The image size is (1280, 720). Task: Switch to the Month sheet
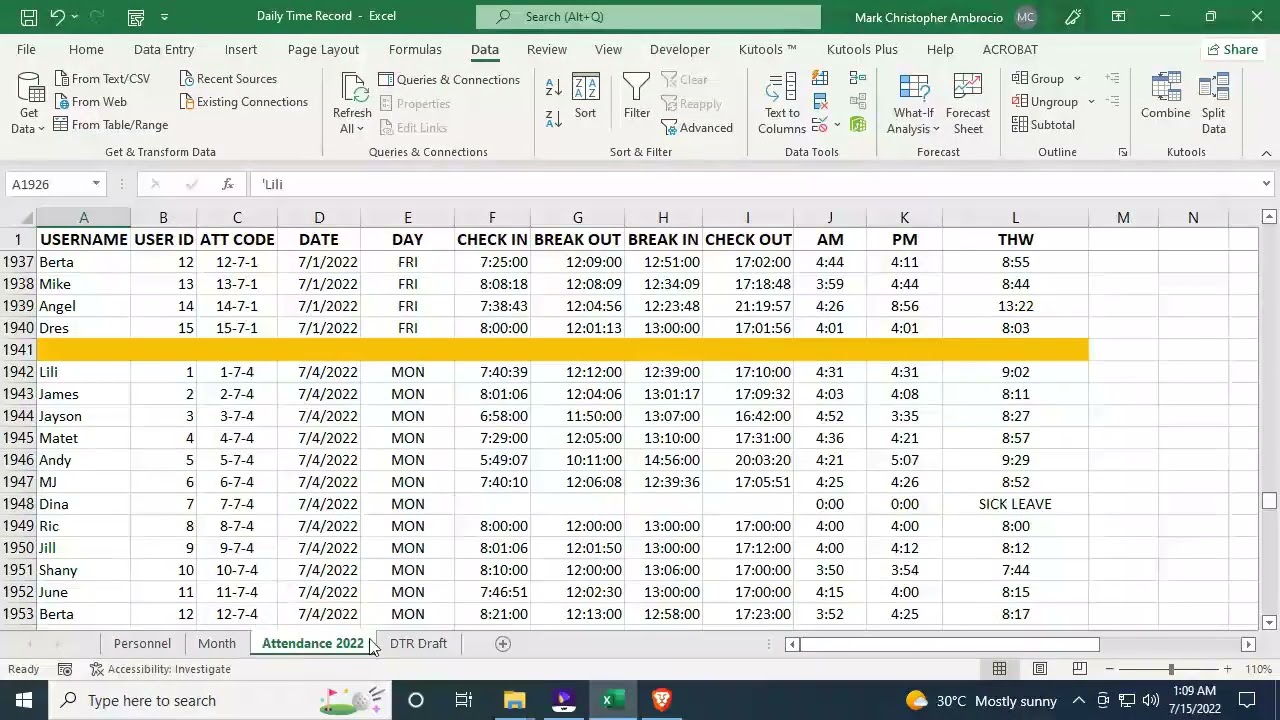[x=217, y=644]
